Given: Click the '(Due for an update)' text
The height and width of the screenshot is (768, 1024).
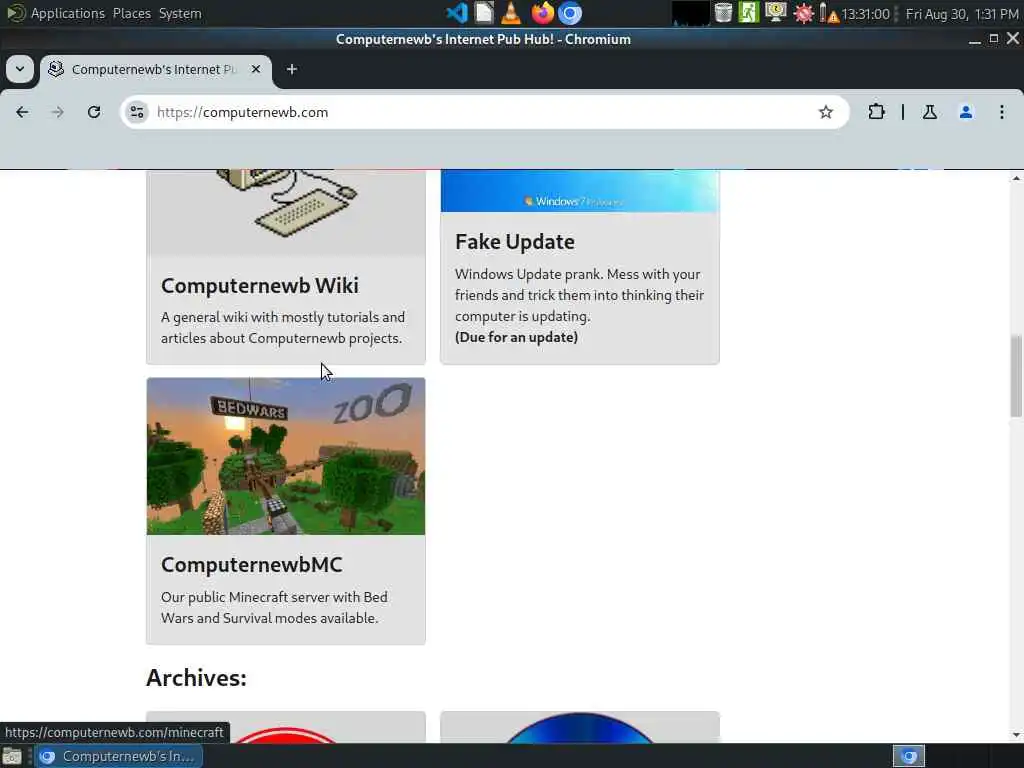Looking at the screenshot, I should point(516,337).
